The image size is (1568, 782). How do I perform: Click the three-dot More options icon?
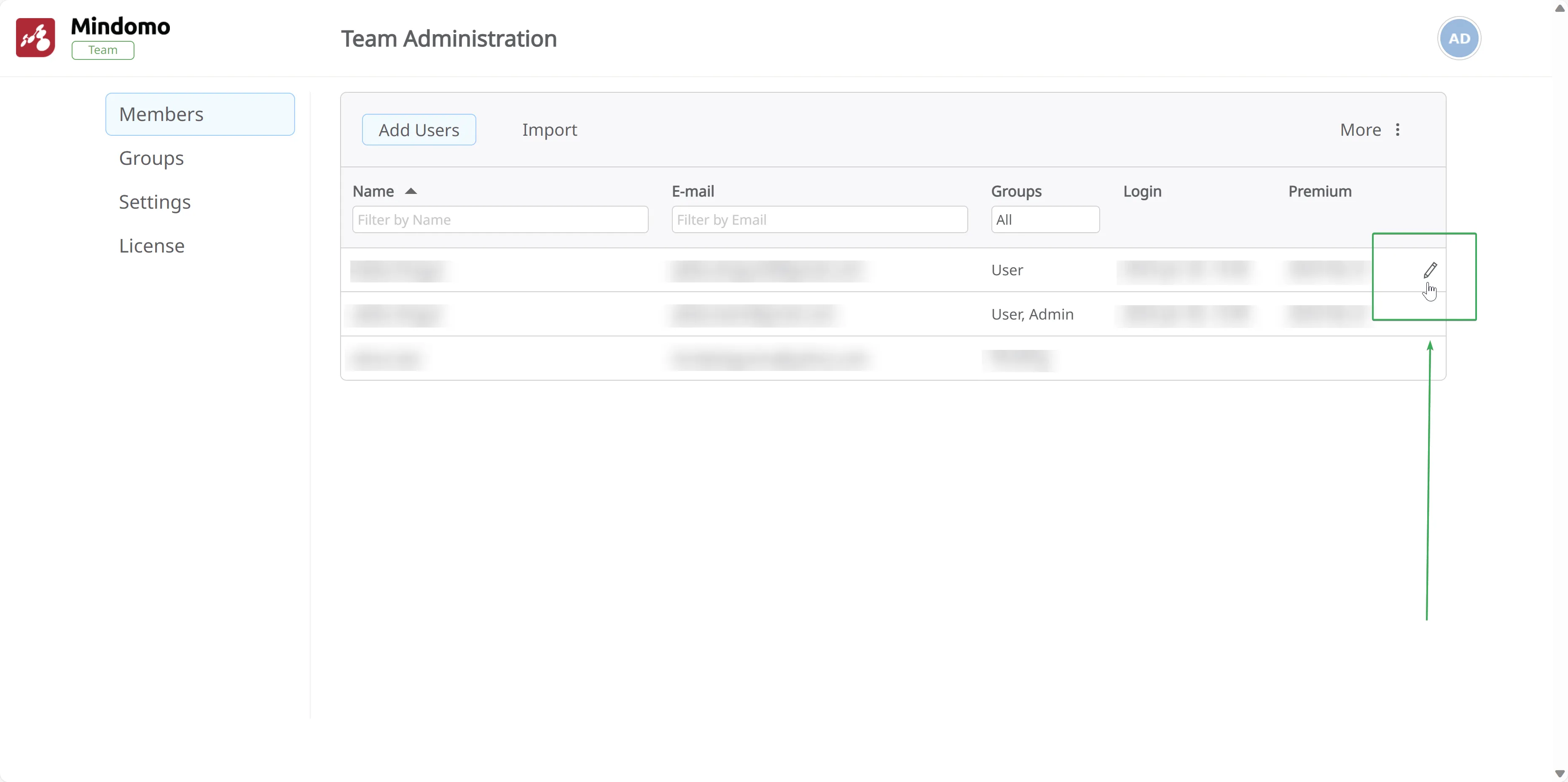[1398, 129]
